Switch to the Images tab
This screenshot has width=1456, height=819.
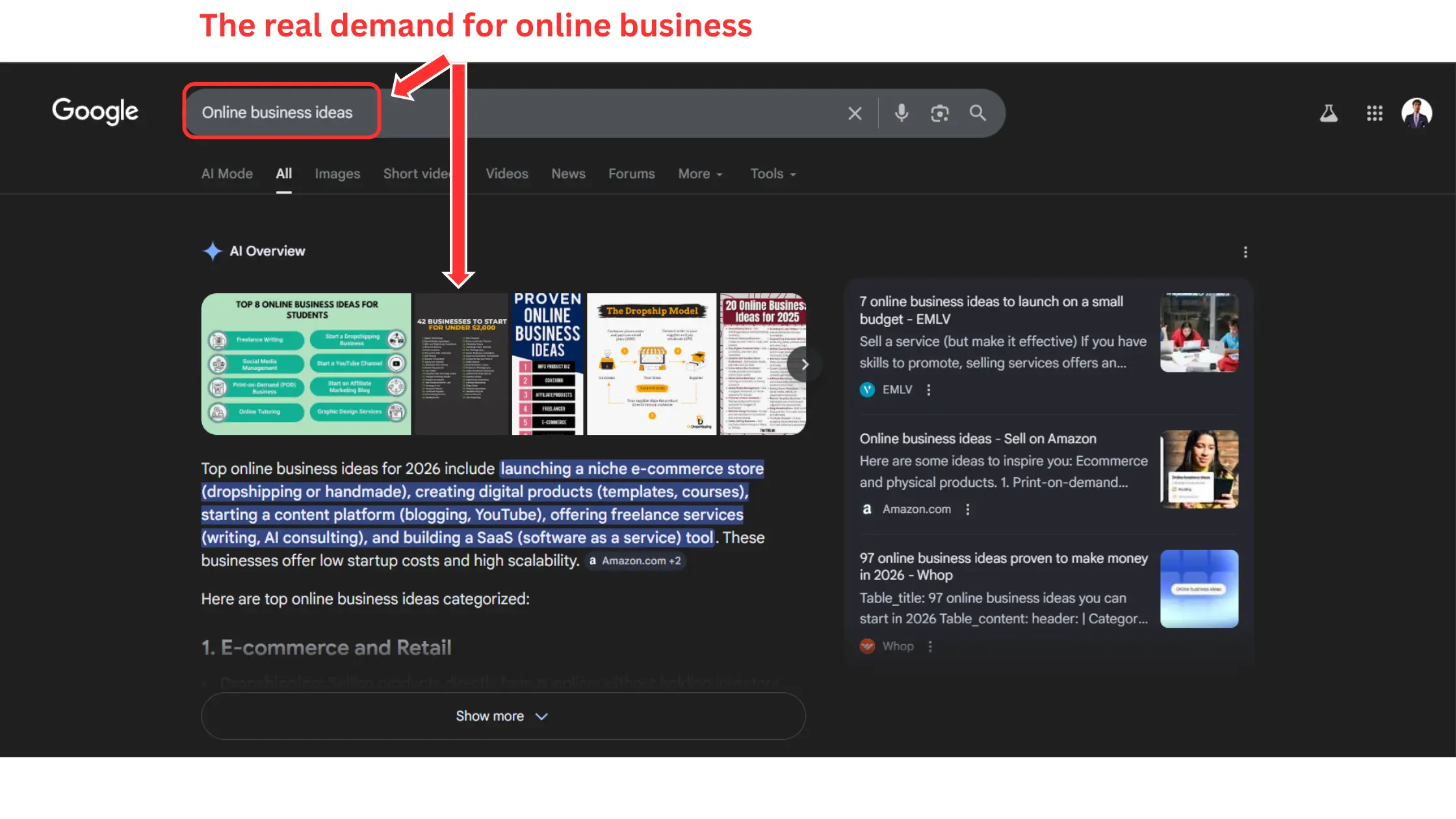point(337,174)
